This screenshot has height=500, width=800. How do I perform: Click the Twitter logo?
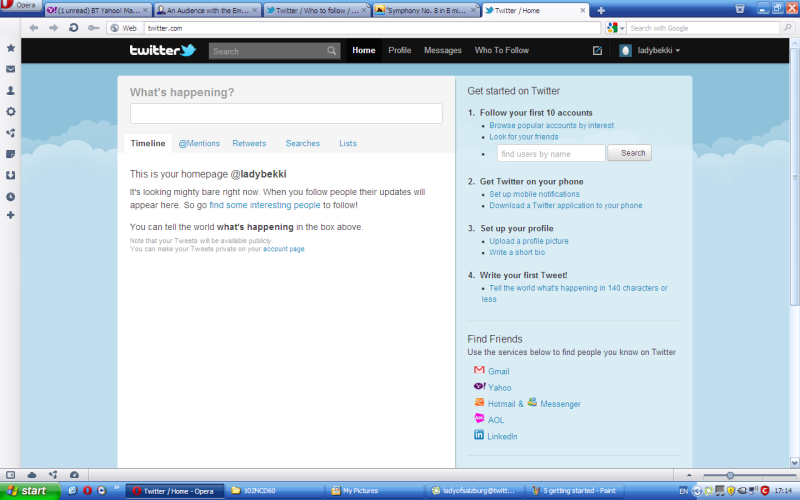tap(163, 50)
